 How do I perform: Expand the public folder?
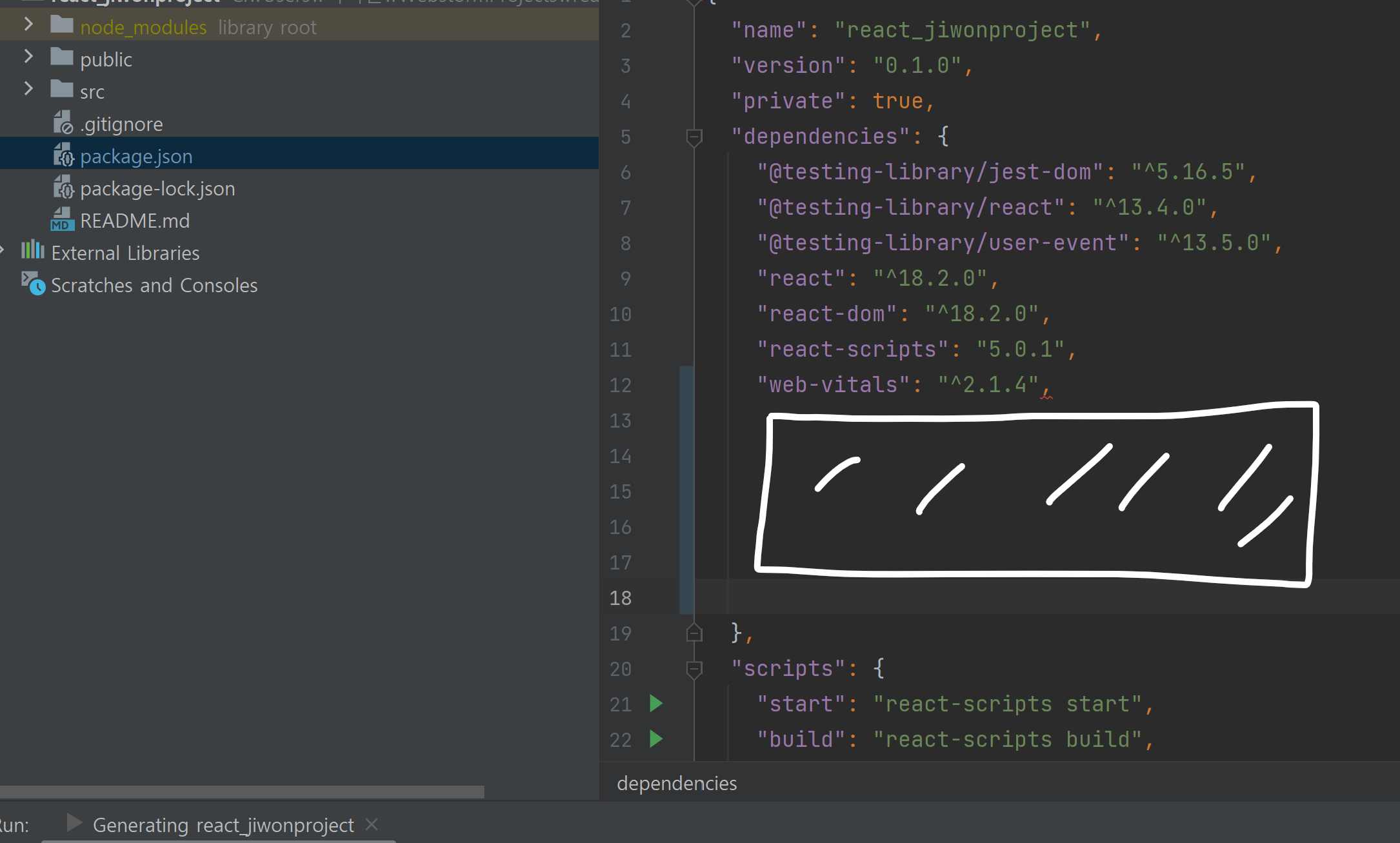tap(28, 57)
